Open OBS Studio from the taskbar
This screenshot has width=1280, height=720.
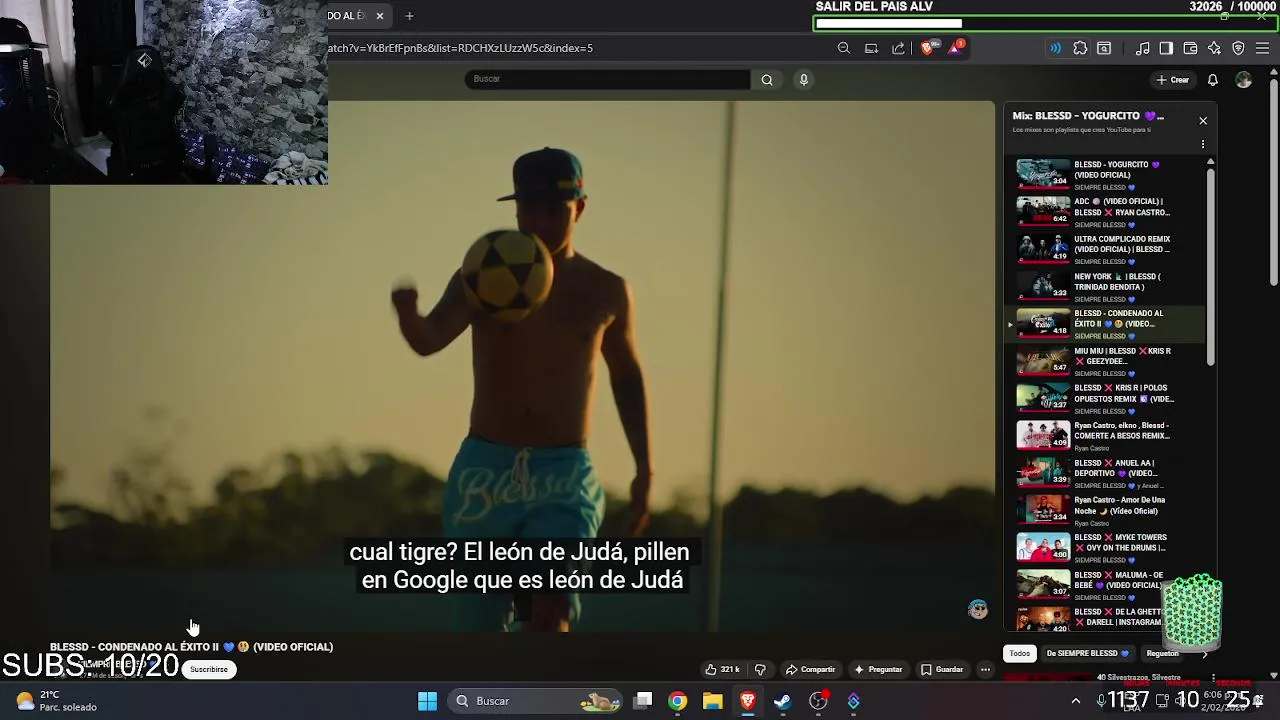(818, 701)
